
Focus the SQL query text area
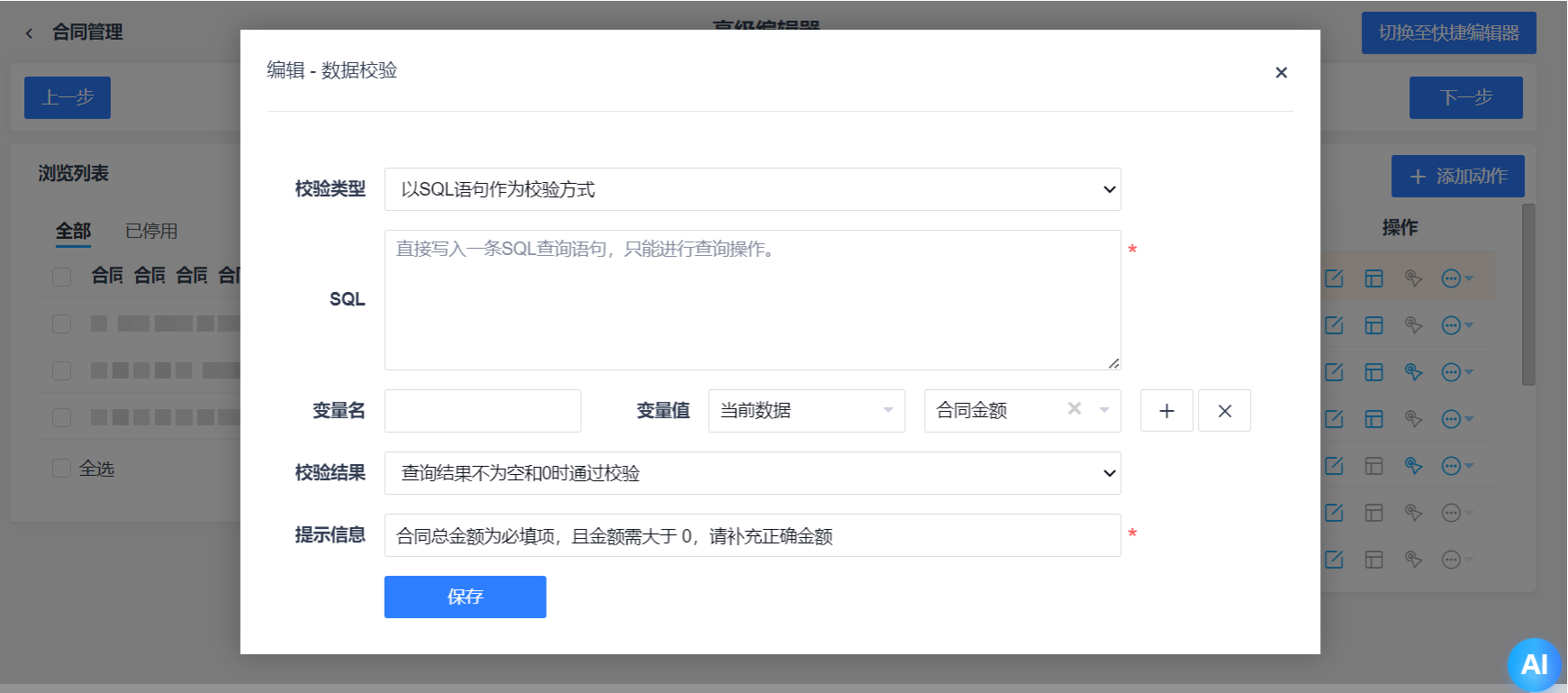click(752, 300)
